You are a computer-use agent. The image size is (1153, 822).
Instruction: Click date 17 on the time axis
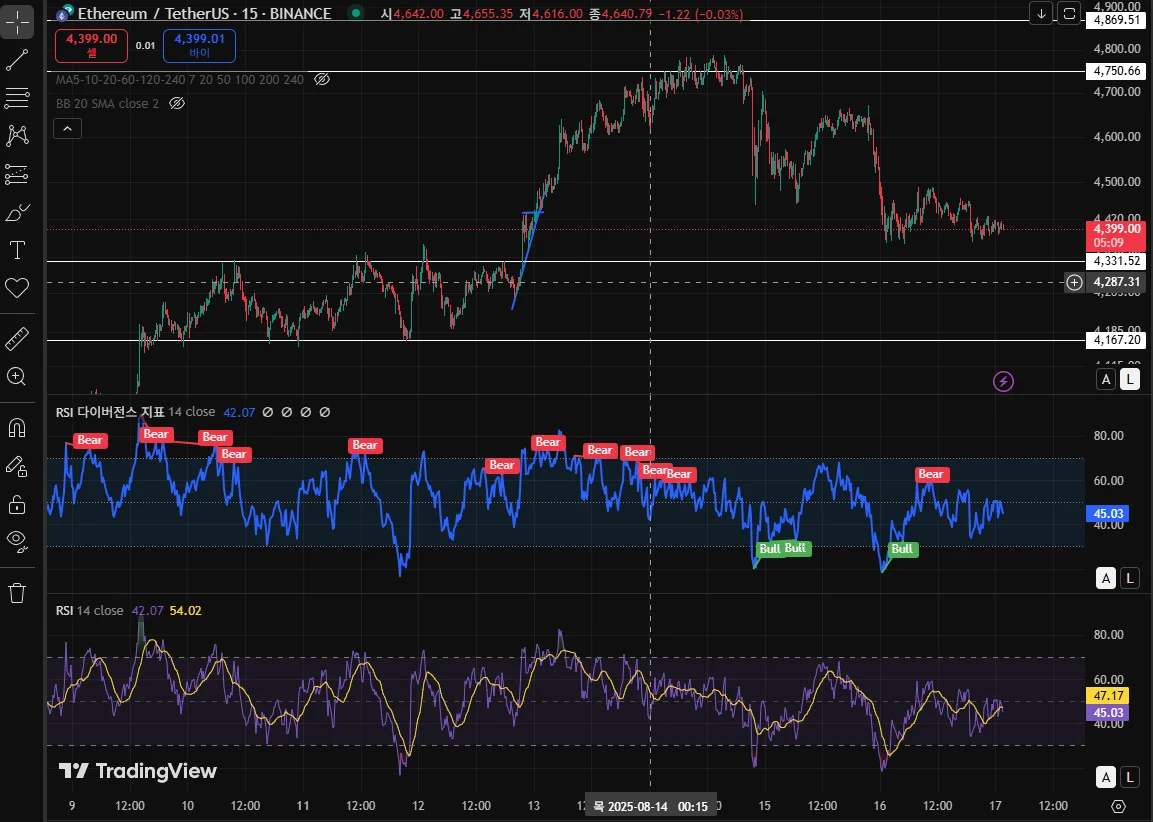[996, 806]
